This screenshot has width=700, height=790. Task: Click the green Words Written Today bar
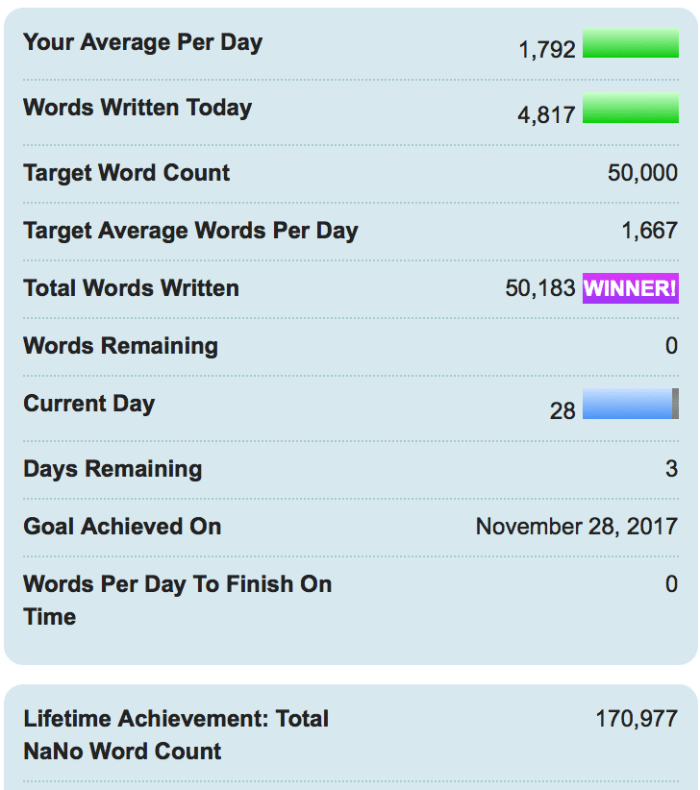[630, 109]
